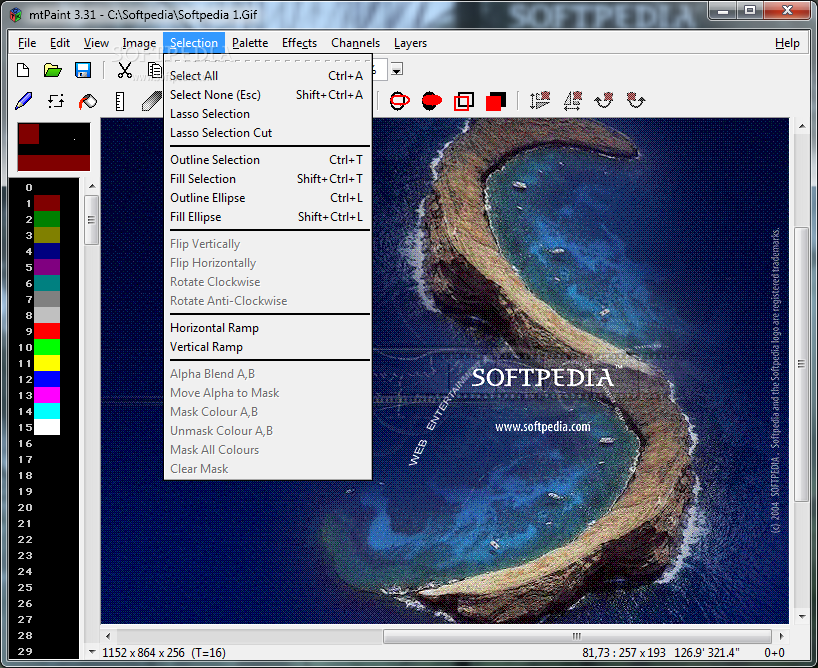818x668 pixels.
Task: Choose Select None (Esc)
Action: tap(267, 95)
